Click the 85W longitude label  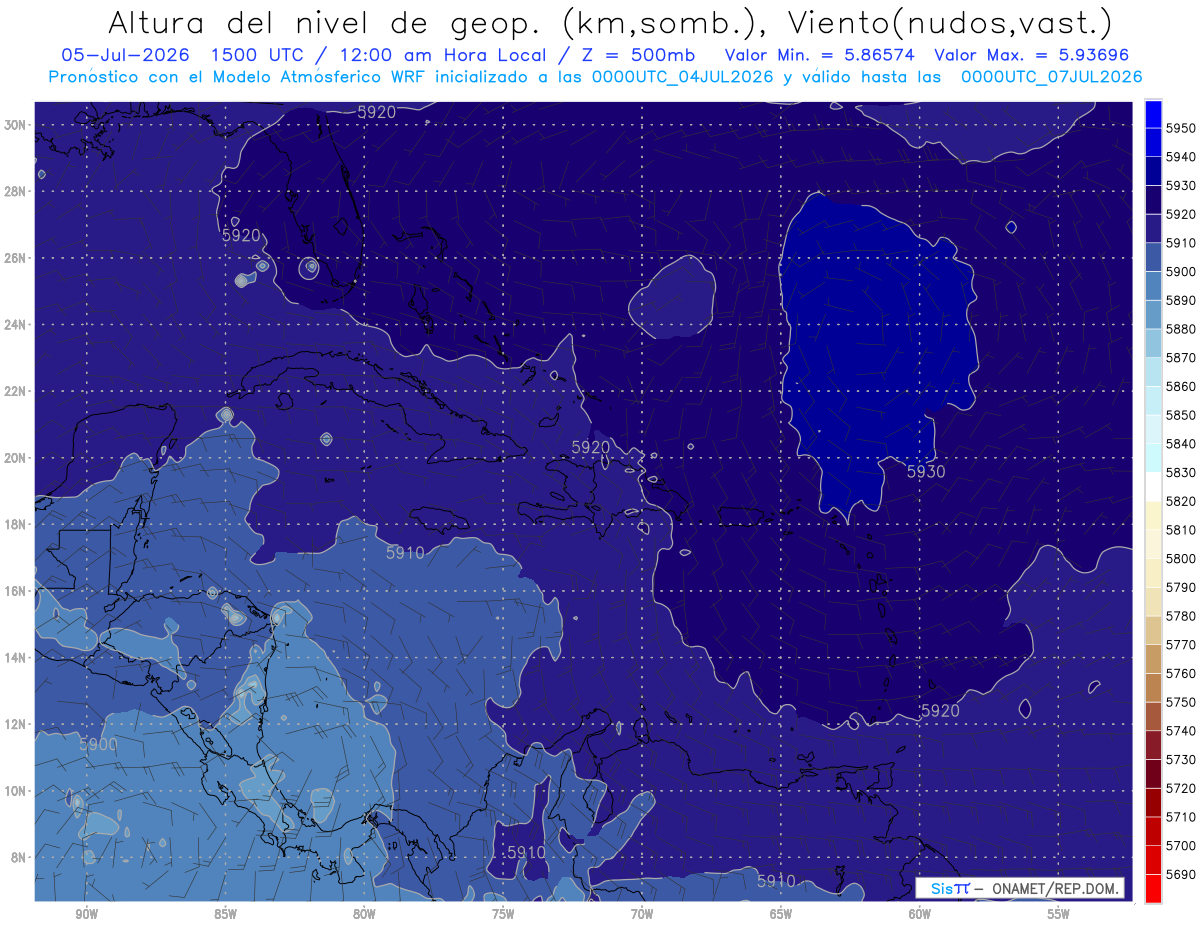coord(225,915)
